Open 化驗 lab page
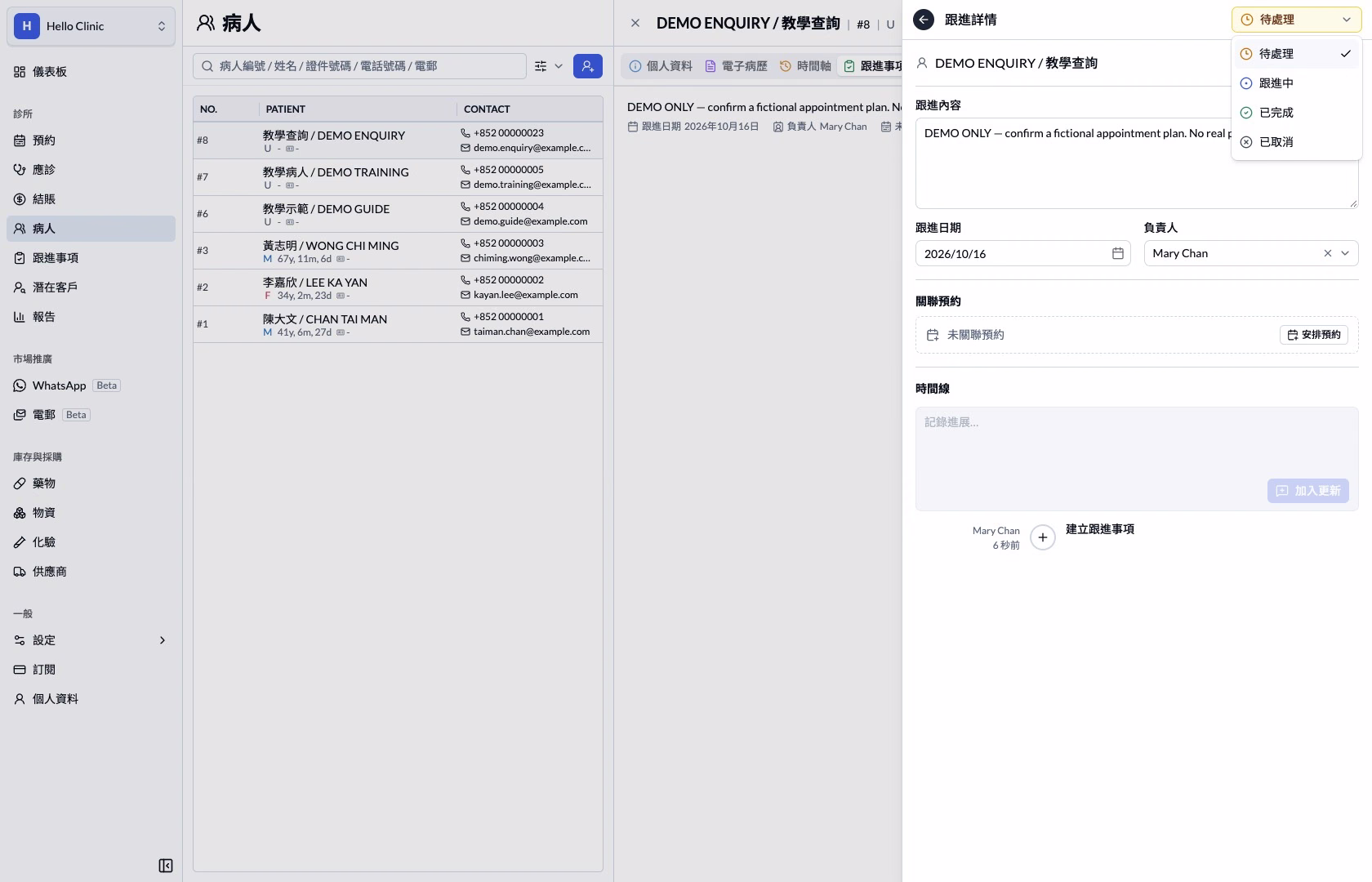The width and height of the screenshot is (1372, 882). pyautogui.click(x=91, y=542)
